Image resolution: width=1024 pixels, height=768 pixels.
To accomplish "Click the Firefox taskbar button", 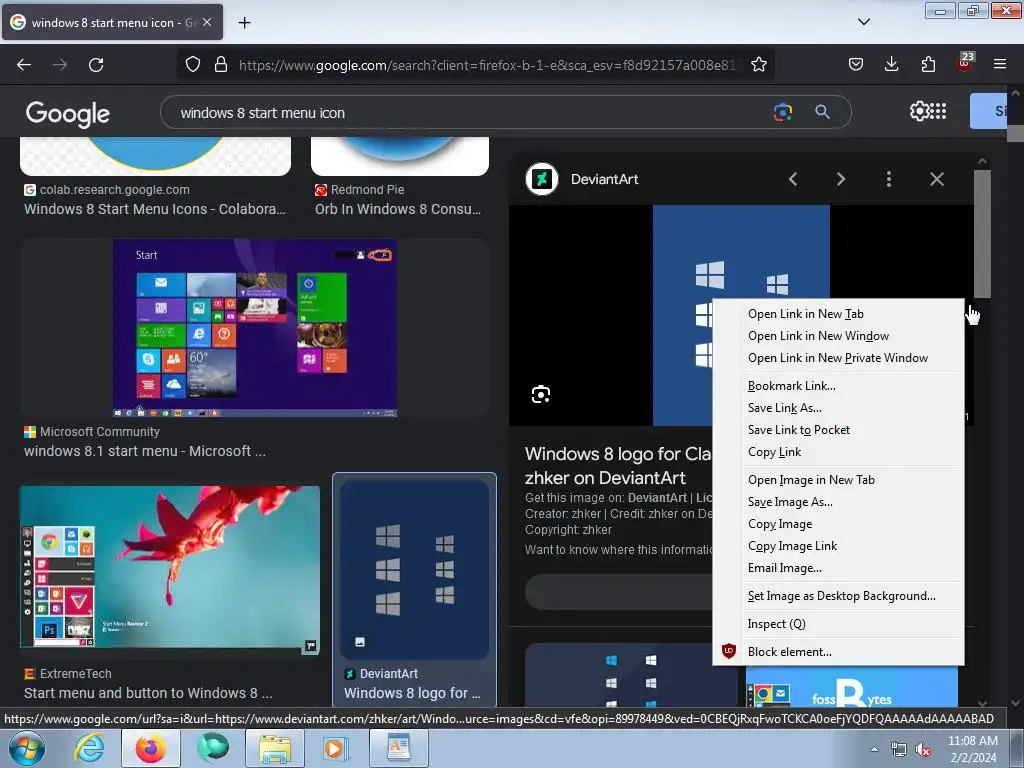I will tap(151, 748).
